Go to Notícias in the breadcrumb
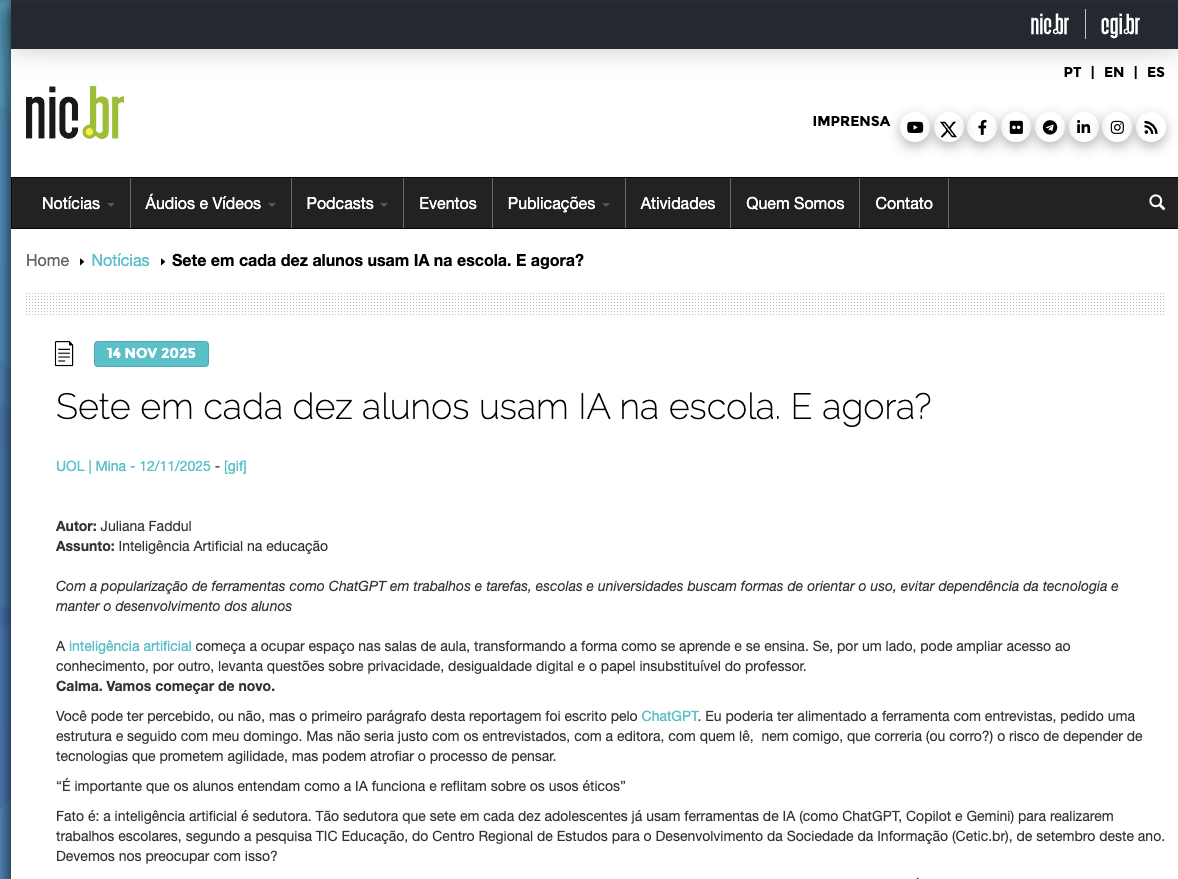Image resolution: width=1178 pixels, height=879 pixels. point(120,261)
